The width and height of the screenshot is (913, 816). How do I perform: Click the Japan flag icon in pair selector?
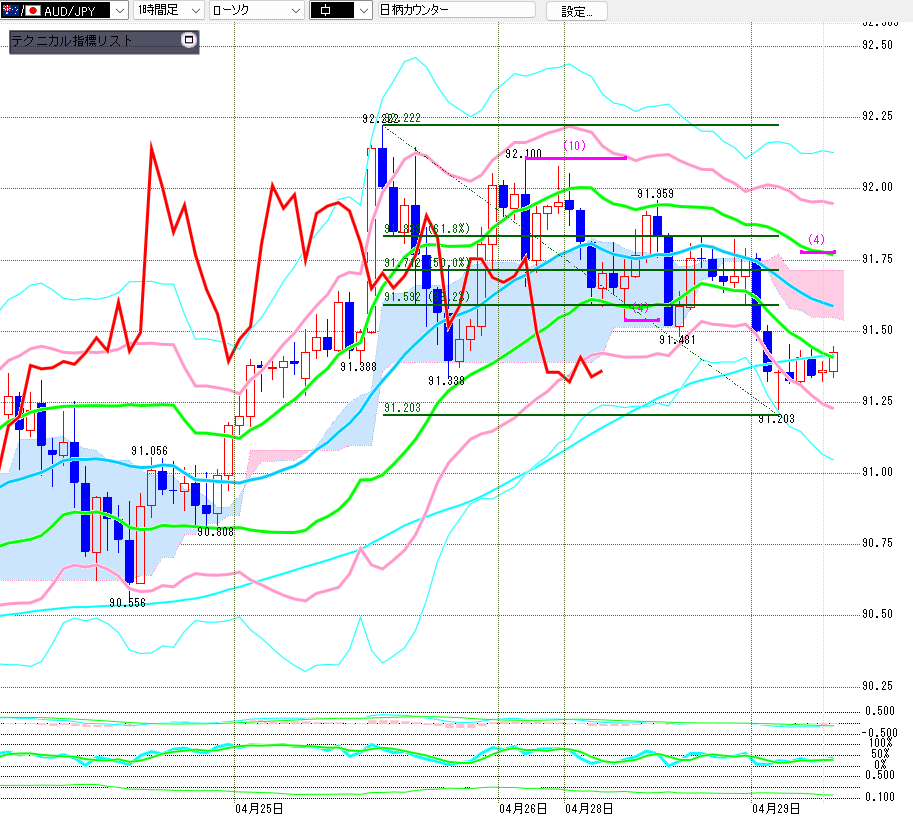click(33, 10)
